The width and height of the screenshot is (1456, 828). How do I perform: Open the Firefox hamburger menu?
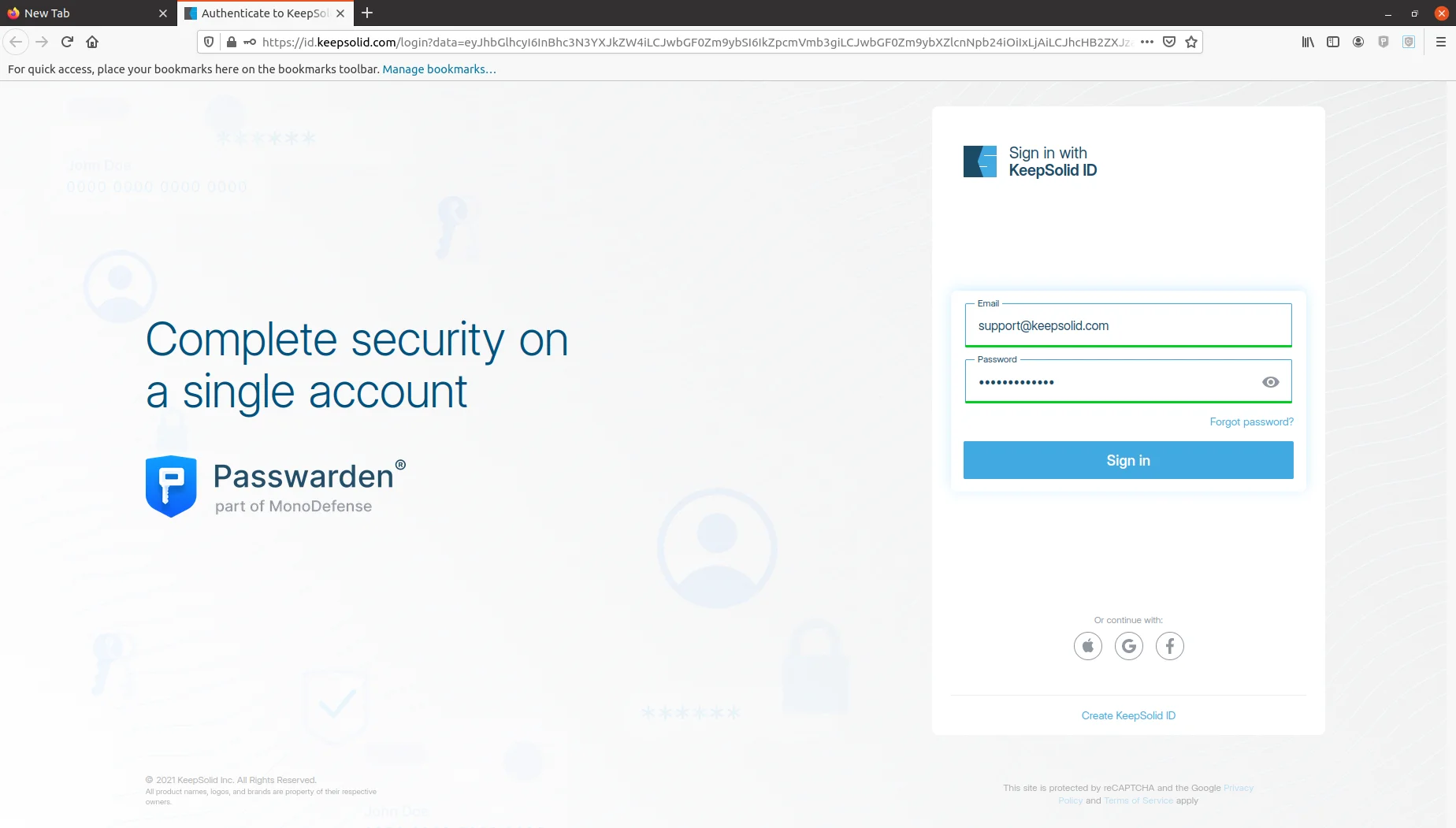click(x=1441, y=42)
